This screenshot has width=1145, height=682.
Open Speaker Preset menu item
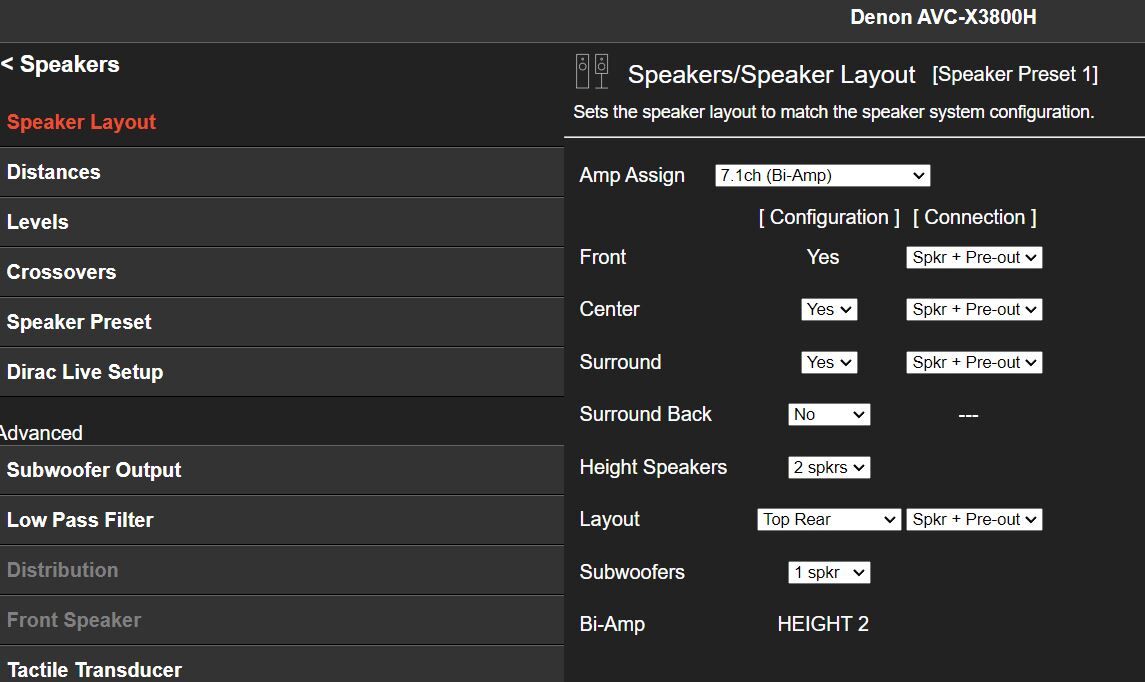pyautogui.click(x=79, y=322)
